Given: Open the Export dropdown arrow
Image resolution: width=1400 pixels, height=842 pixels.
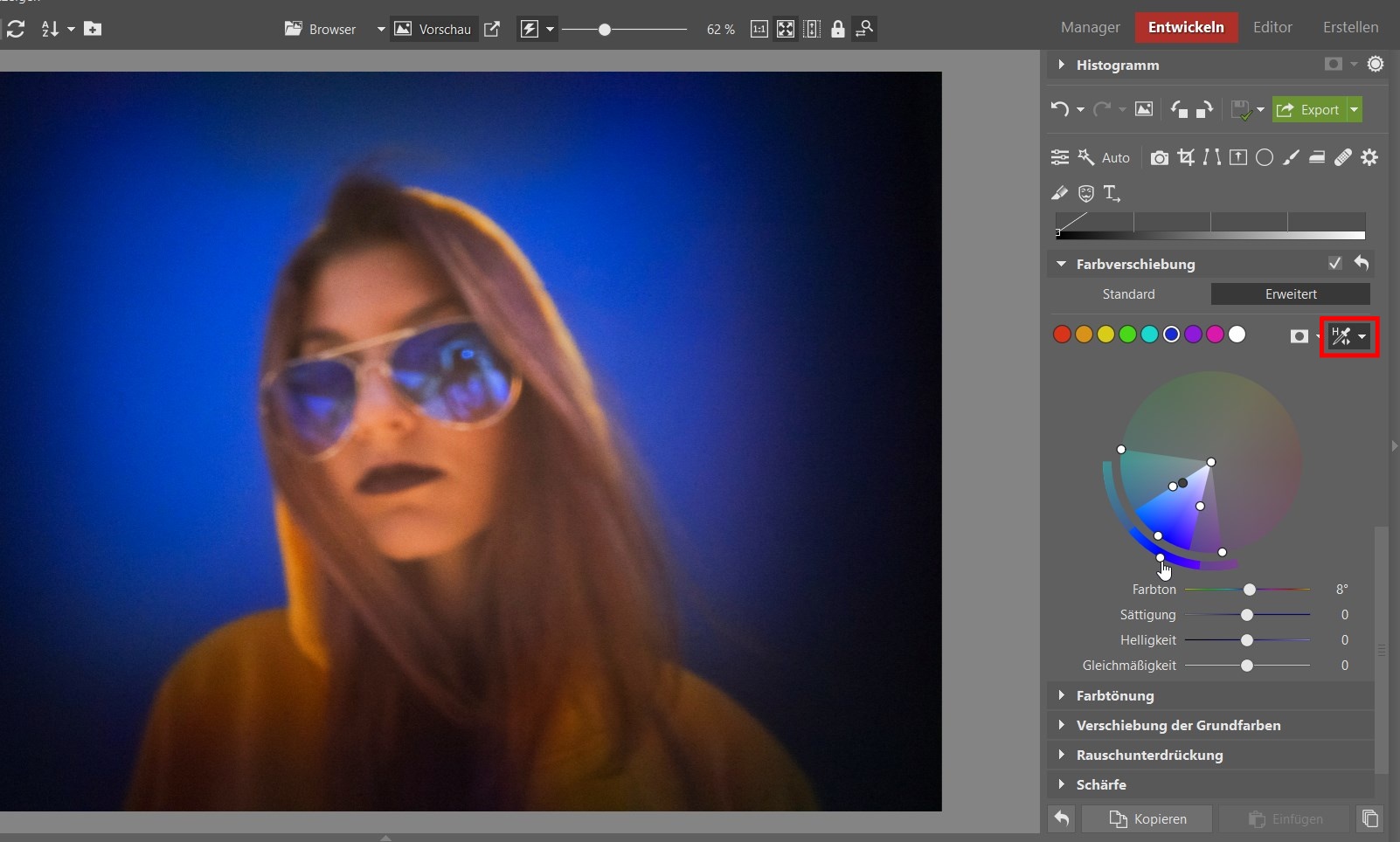Looking at the screenshot, I should (x=1355, y=109).
